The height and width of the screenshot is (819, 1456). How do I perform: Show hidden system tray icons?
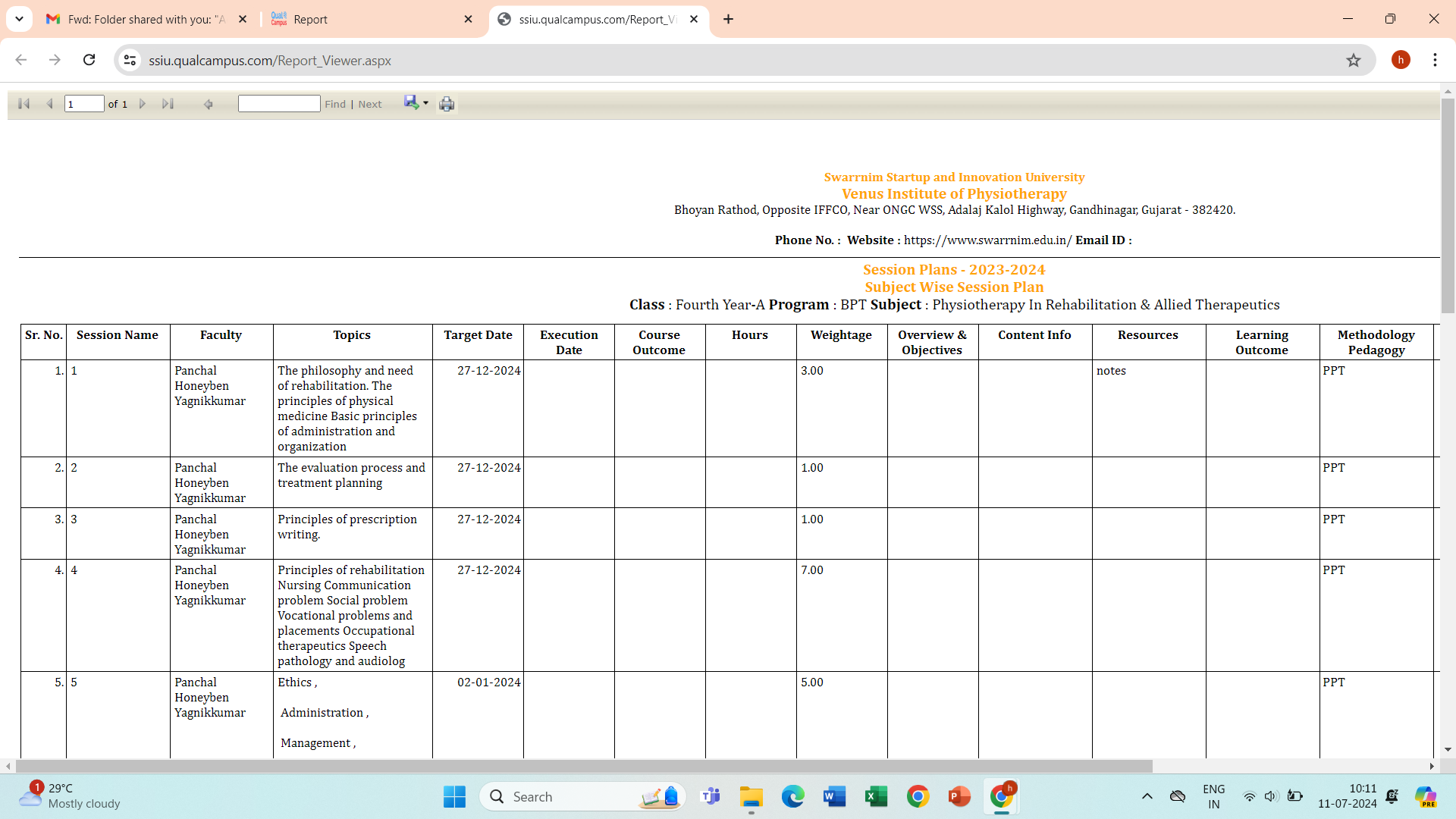coord(1147,796)
